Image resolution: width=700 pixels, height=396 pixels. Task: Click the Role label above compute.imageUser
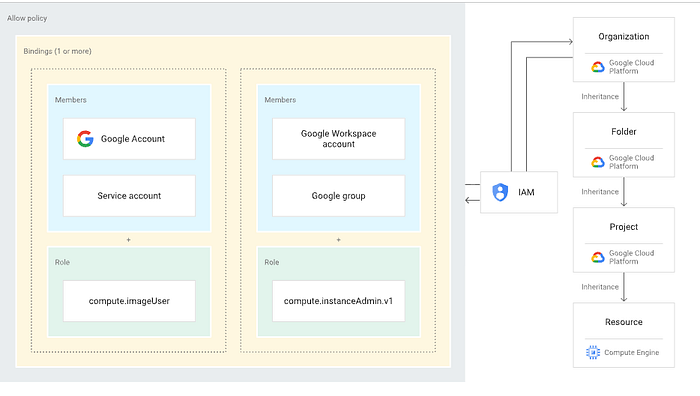coord(62,262)
